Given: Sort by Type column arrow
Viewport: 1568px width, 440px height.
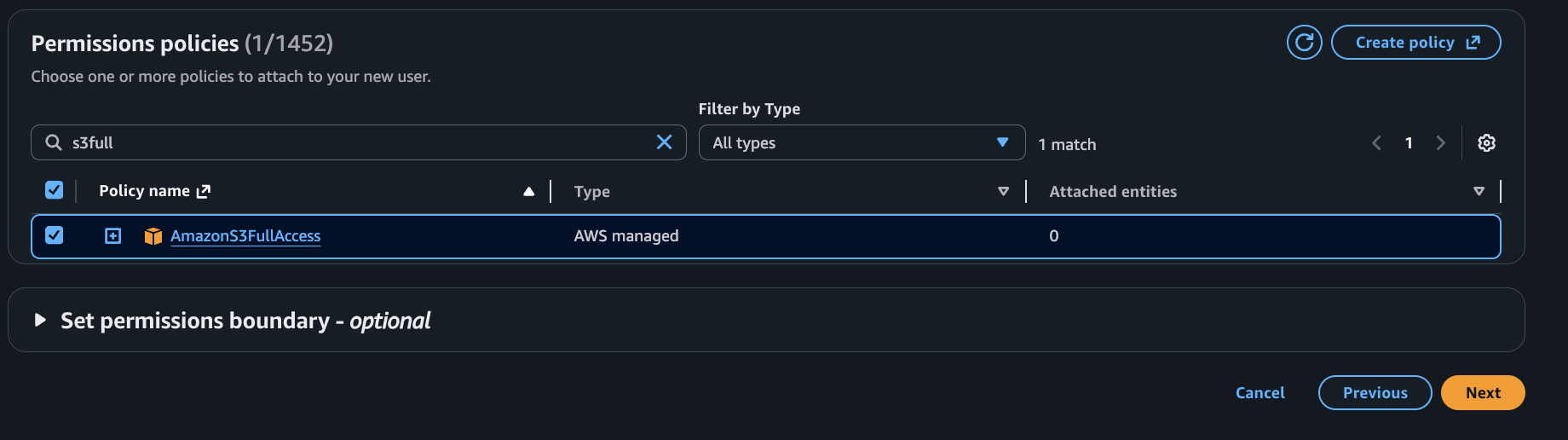Looking at the screenshot, I should click(x=1003, y=192).
